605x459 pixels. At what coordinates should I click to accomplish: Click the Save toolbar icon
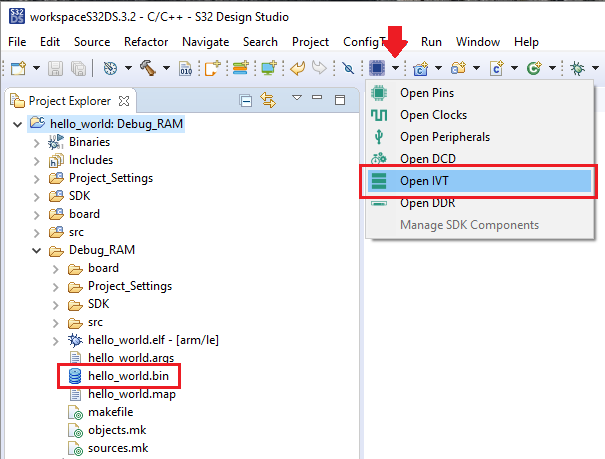click(x=55, y=69)
